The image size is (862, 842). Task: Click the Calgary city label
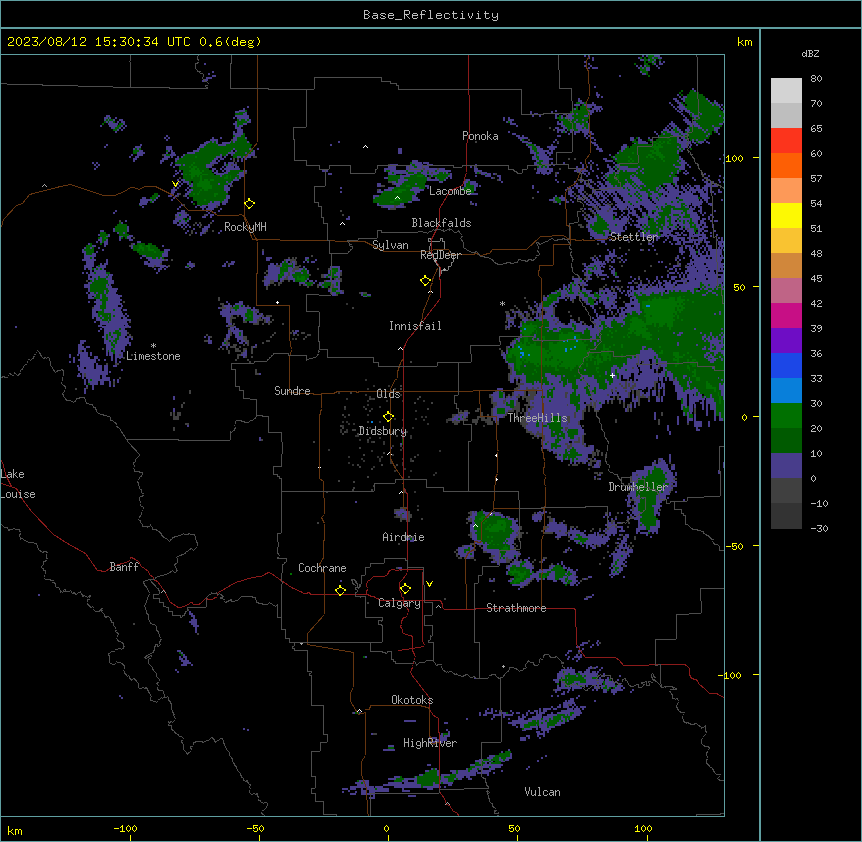(x=399, y=603)
